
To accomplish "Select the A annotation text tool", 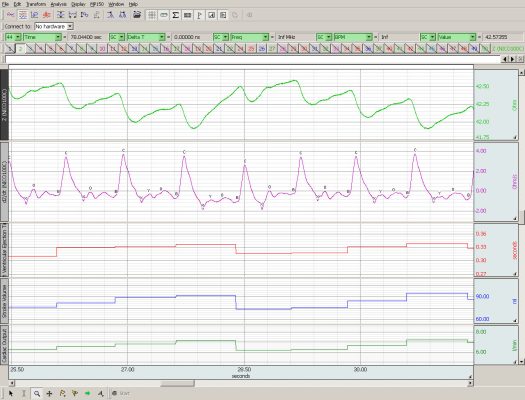I will pos(100,393).
